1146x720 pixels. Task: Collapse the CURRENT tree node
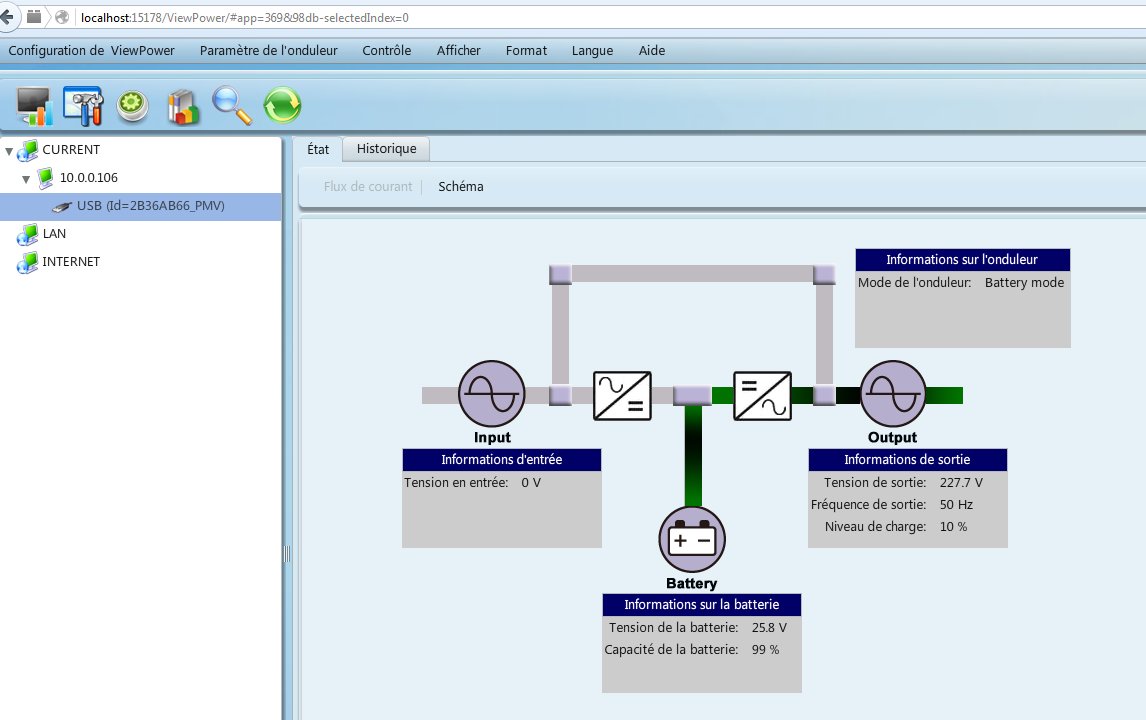(10, 150)
